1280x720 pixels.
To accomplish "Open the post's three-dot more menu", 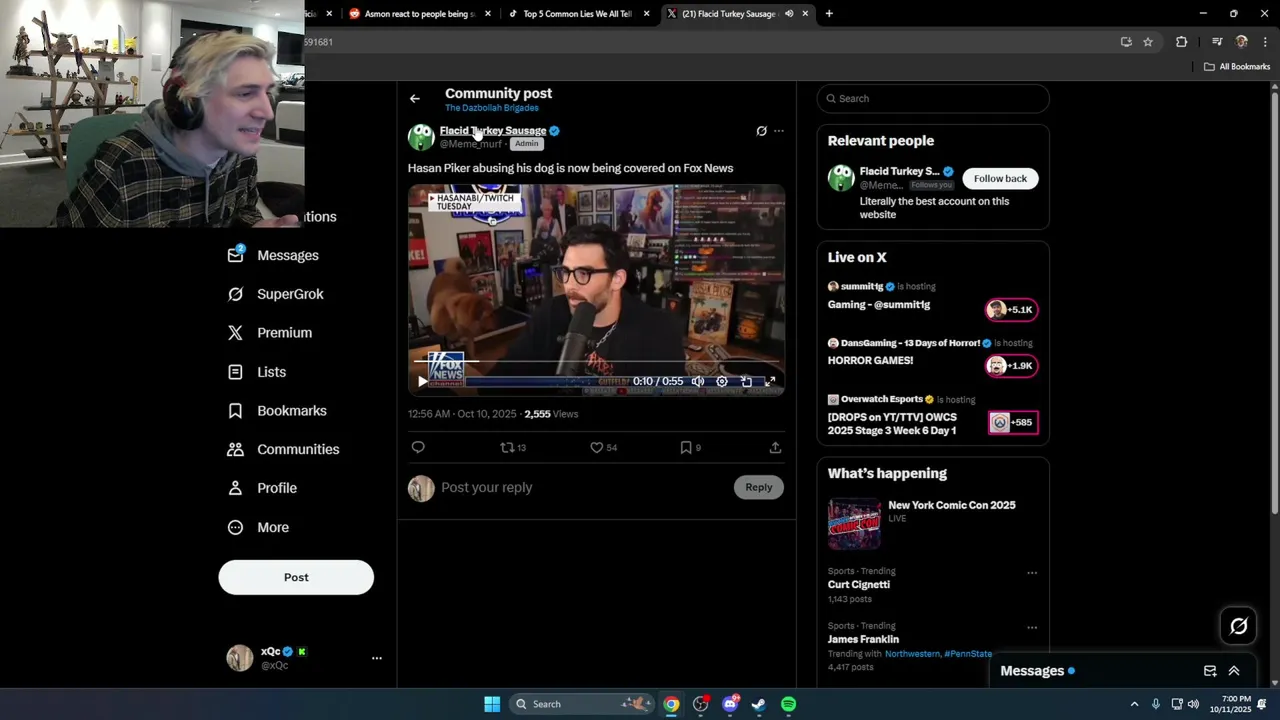I will [x=779, y=131].
